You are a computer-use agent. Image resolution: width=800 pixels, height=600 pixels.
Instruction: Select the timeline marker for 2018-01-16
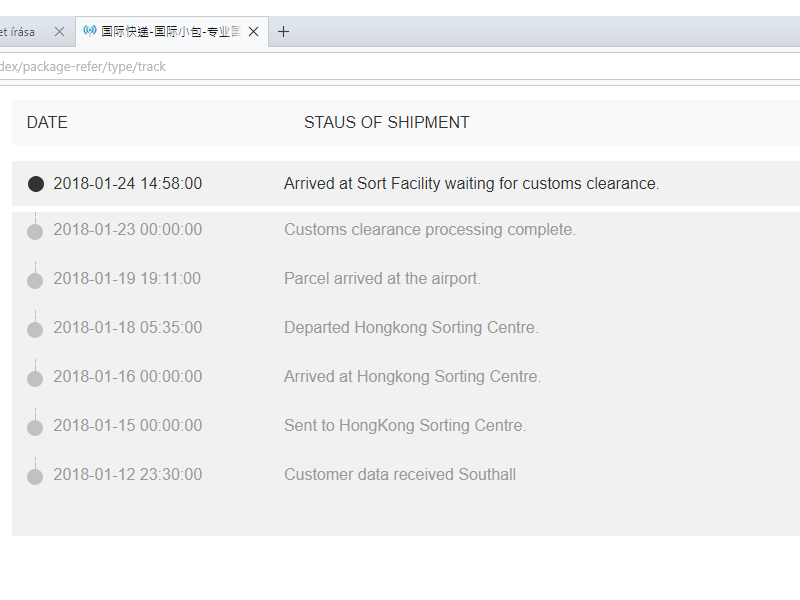tap(35, 379)
